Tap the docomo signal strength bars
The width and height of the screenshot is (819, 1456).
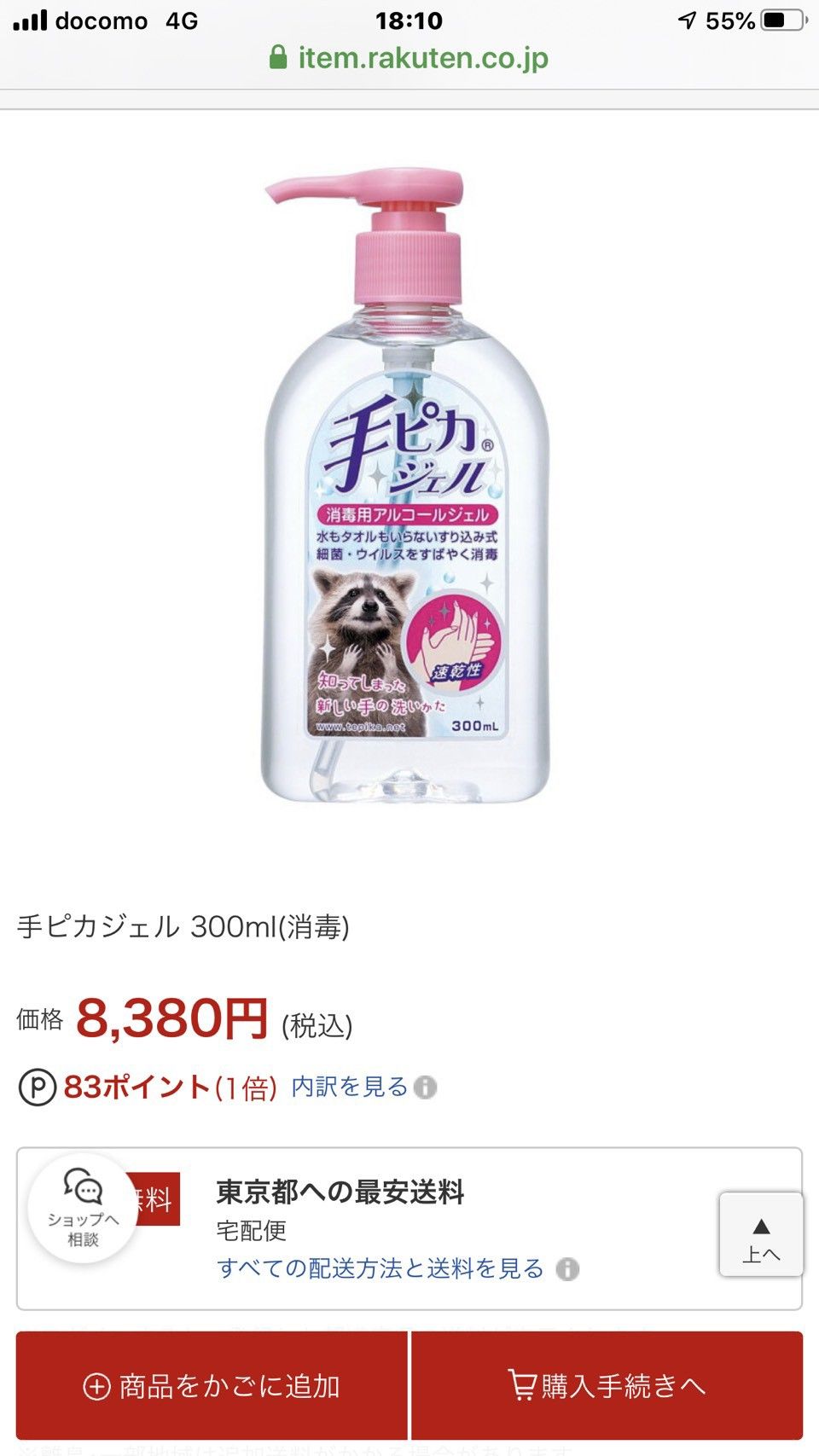(30, 20)
